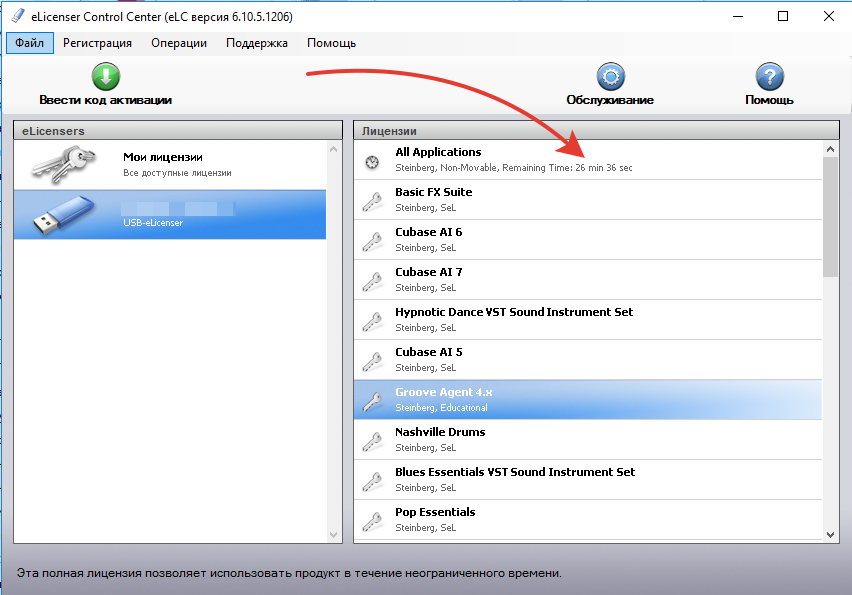Open the Помощь menu in menu bar
The height and width of the screenshot is (595, 852).
(x=331, y=43)
